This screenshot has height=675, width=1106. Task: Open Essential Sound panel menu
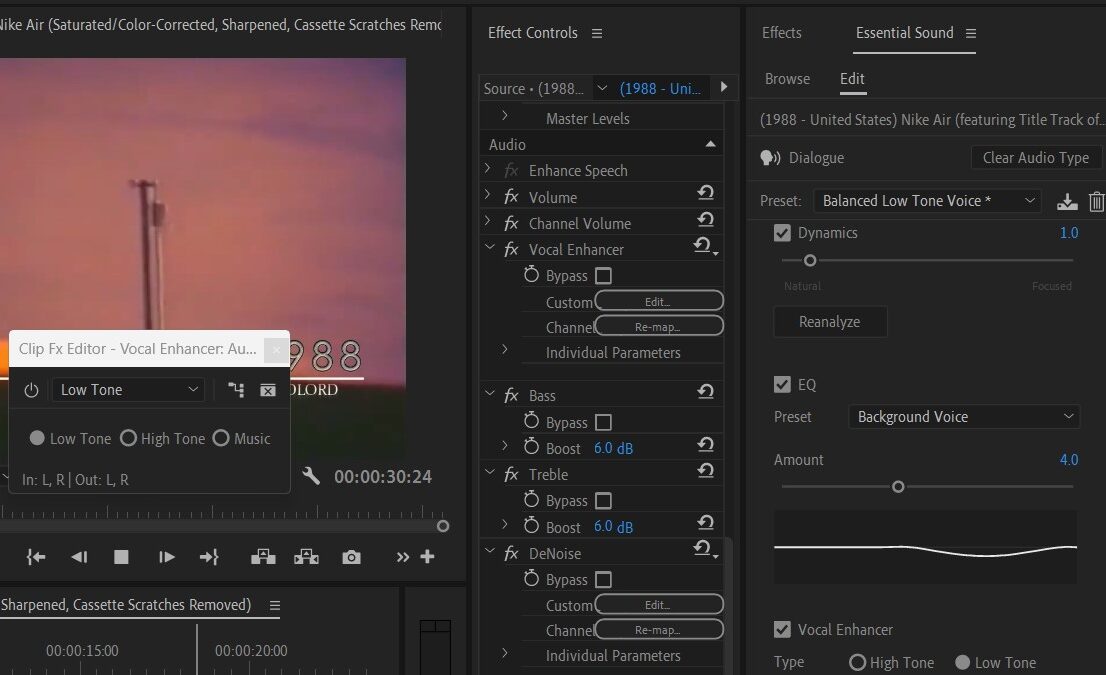[x=971, y=33]
